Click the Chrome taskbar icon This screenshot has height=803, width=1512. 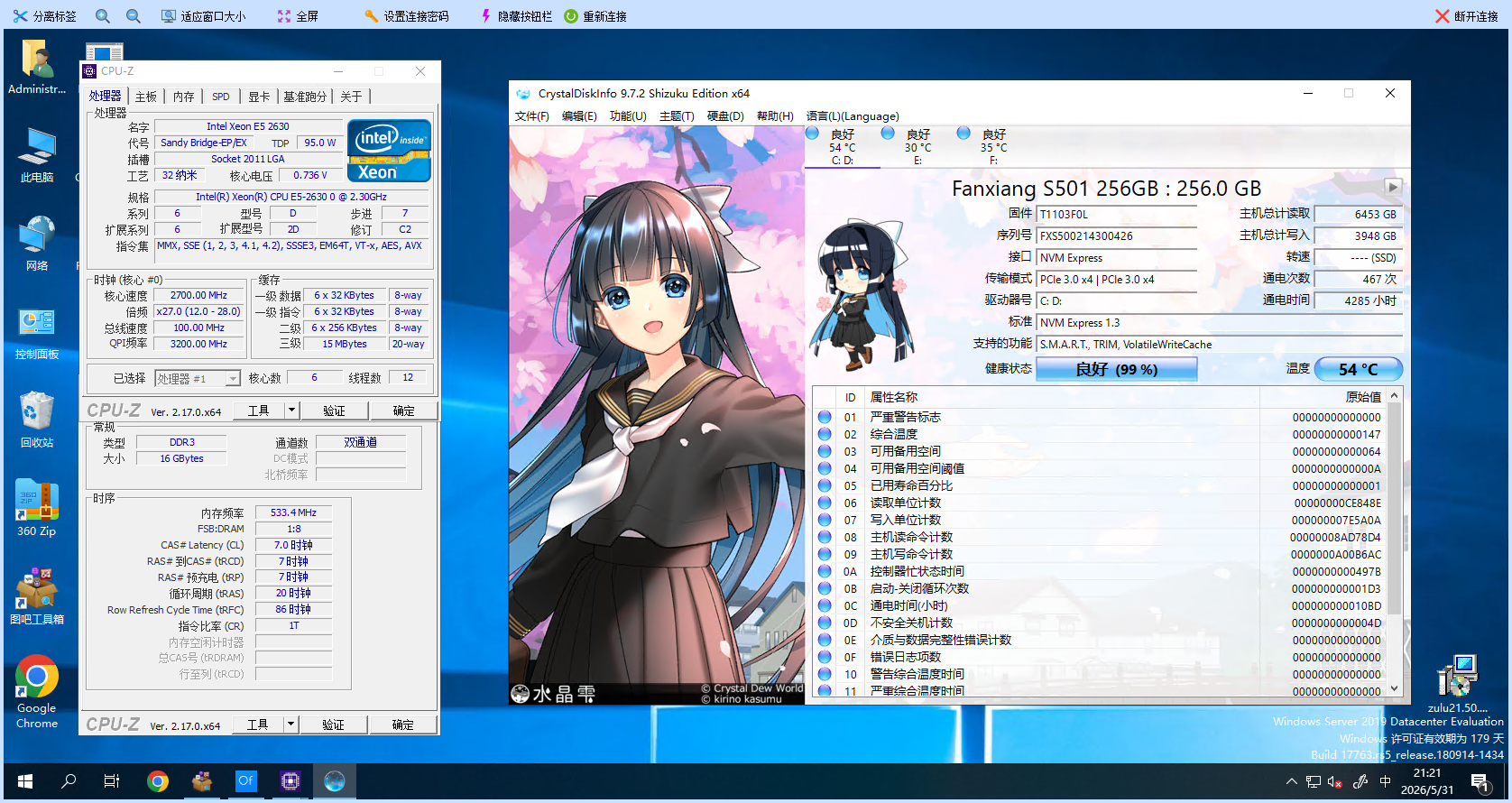[x=158, y=781]
